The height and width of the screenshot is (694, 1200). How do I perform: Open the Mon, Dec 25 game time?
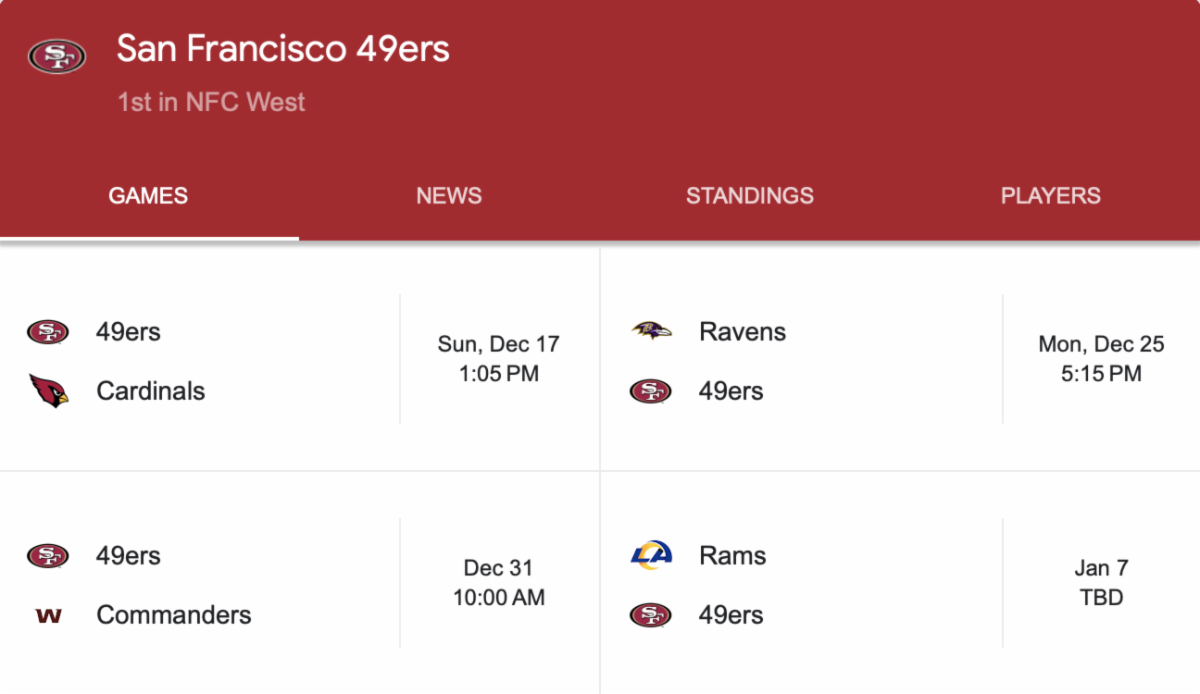point(1101,359)
